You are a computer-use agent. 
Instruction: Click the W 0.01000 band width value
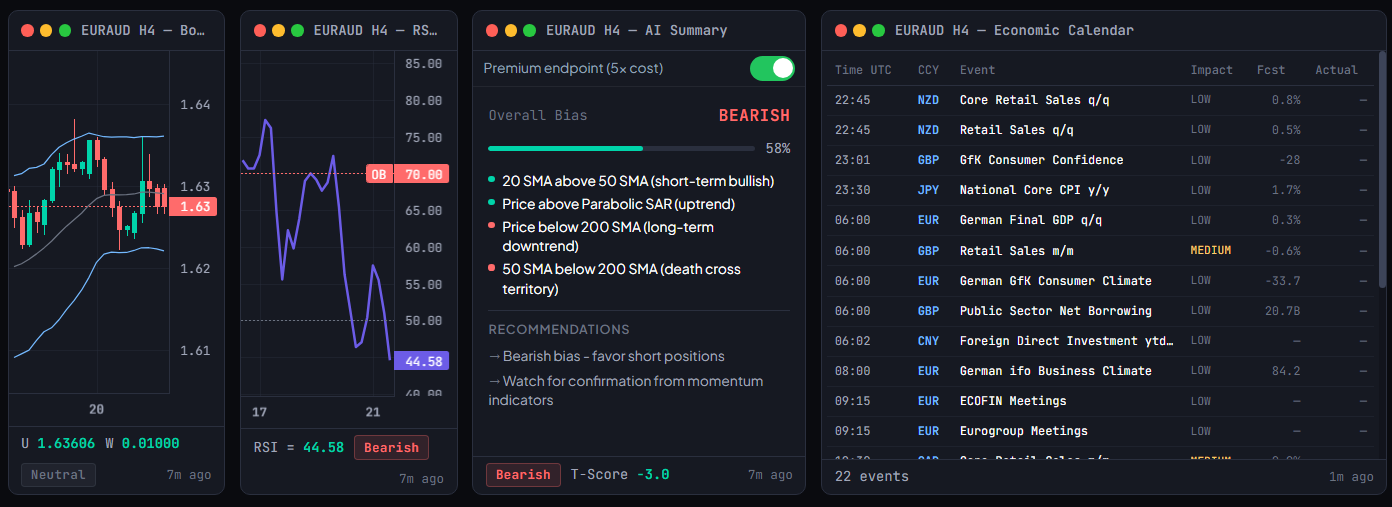click(143, 443)
